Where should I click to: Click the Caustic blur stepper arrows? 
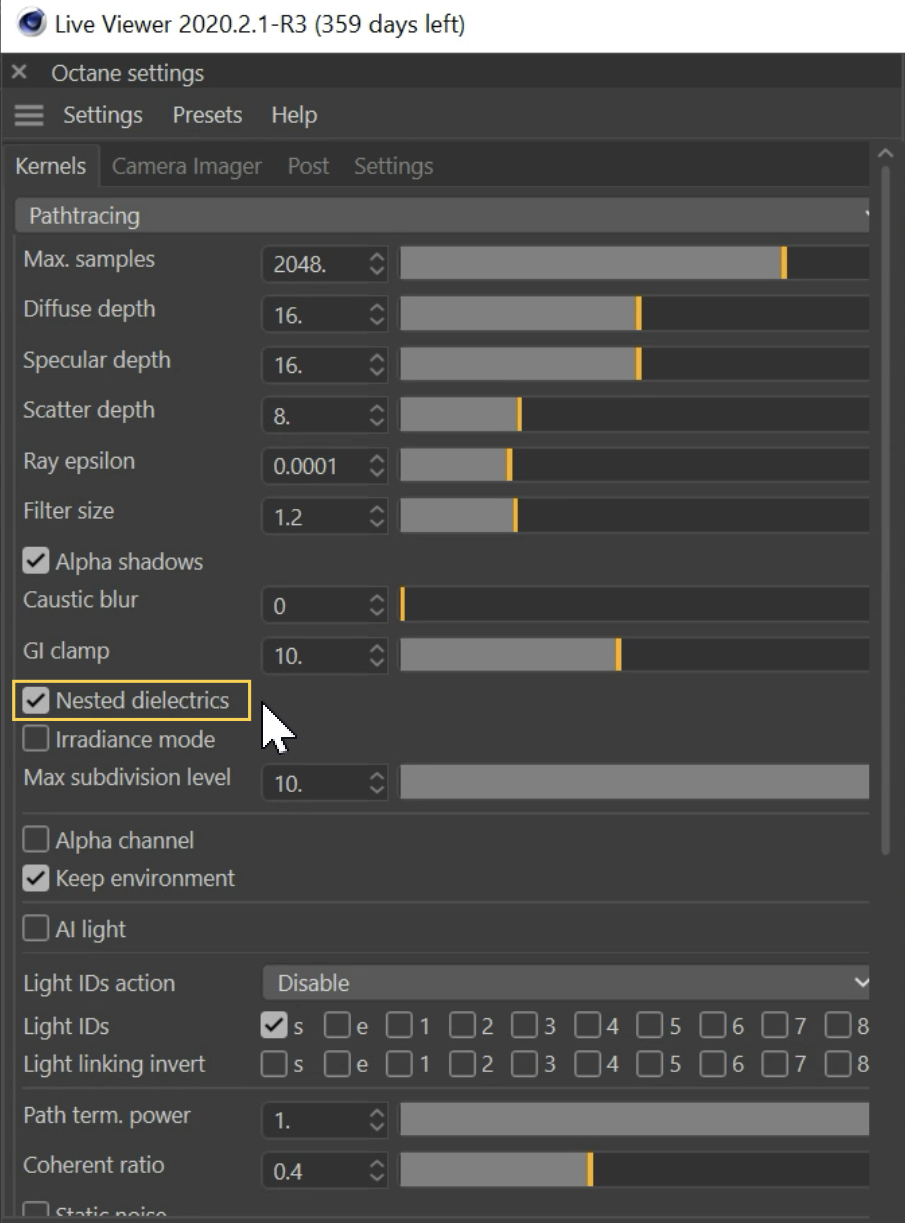click(x=376, y=606)
